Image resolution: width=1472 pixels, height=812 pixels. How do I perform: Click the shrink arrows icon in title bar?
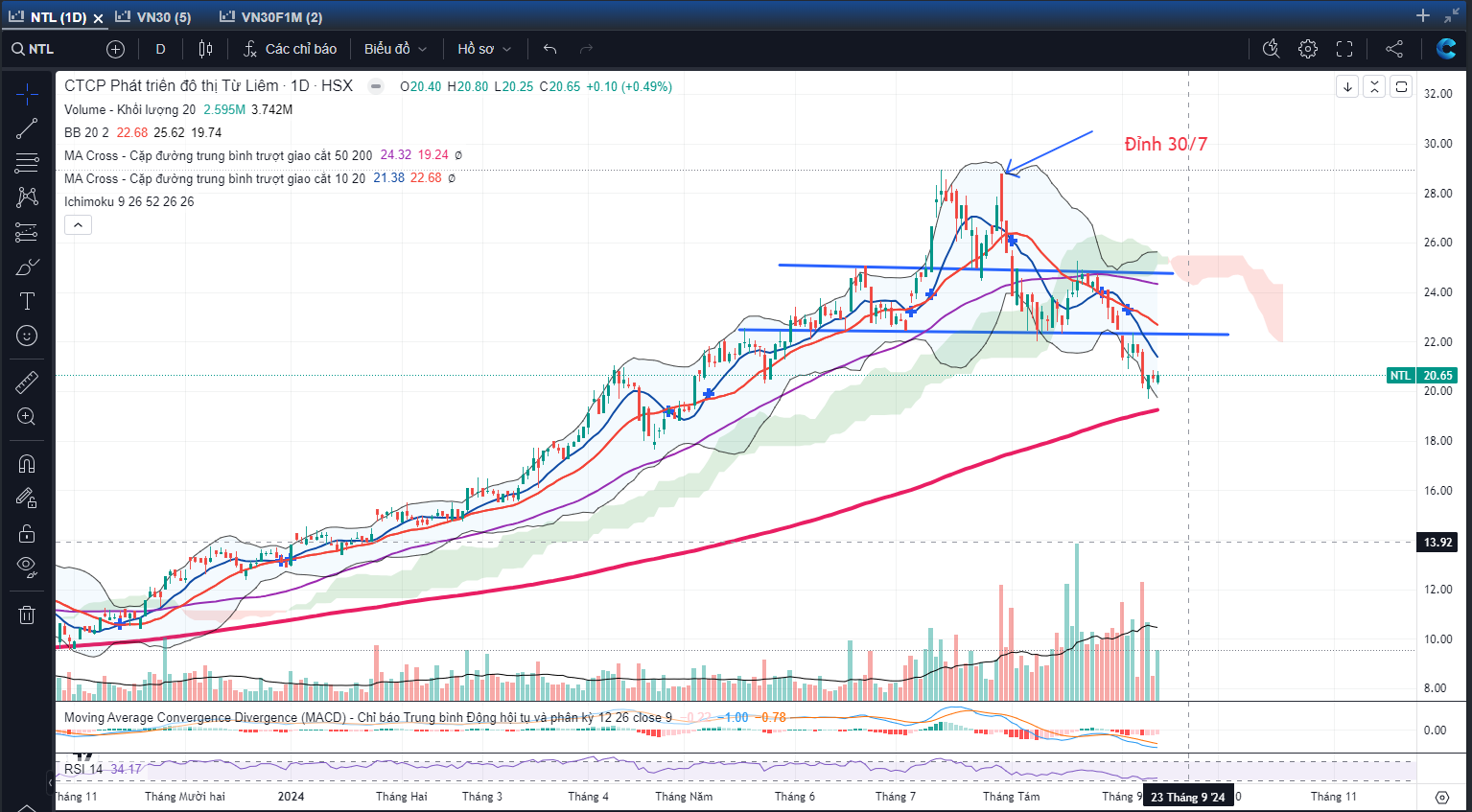(x=1451, y=15)
